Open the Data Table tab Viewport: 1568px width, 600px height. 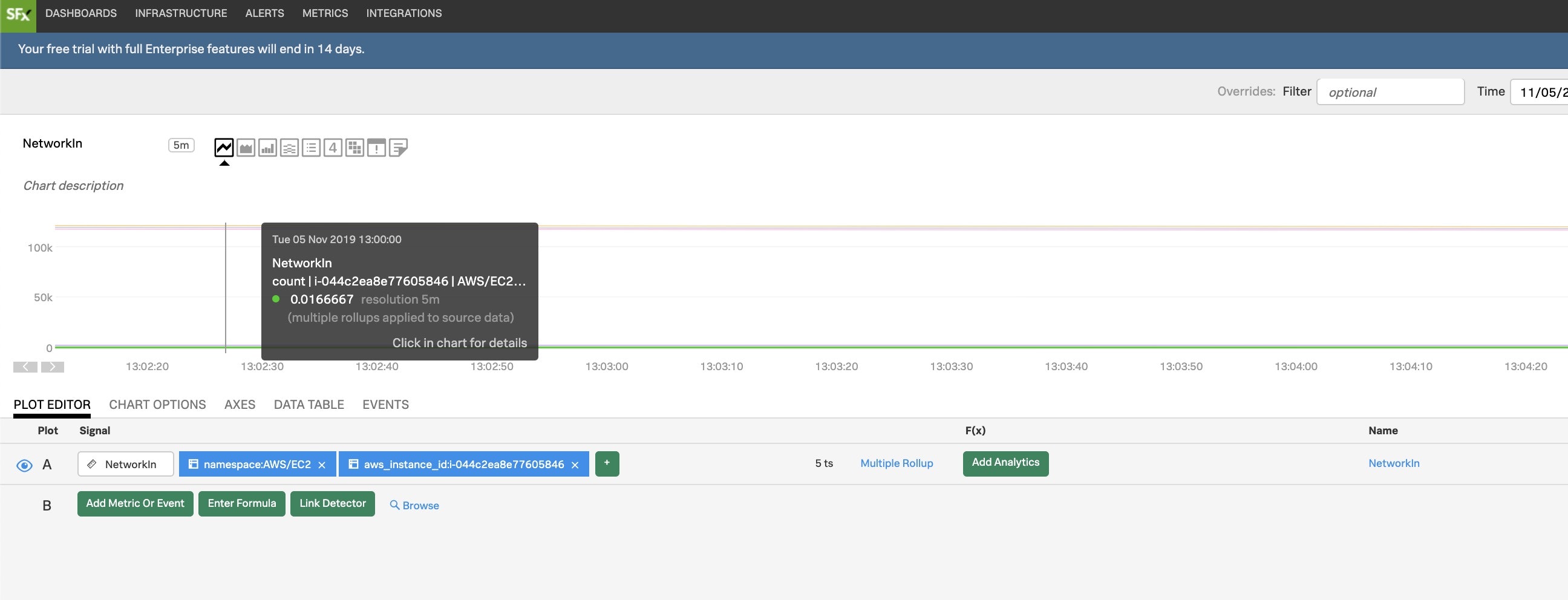click(x=309, y=405)
